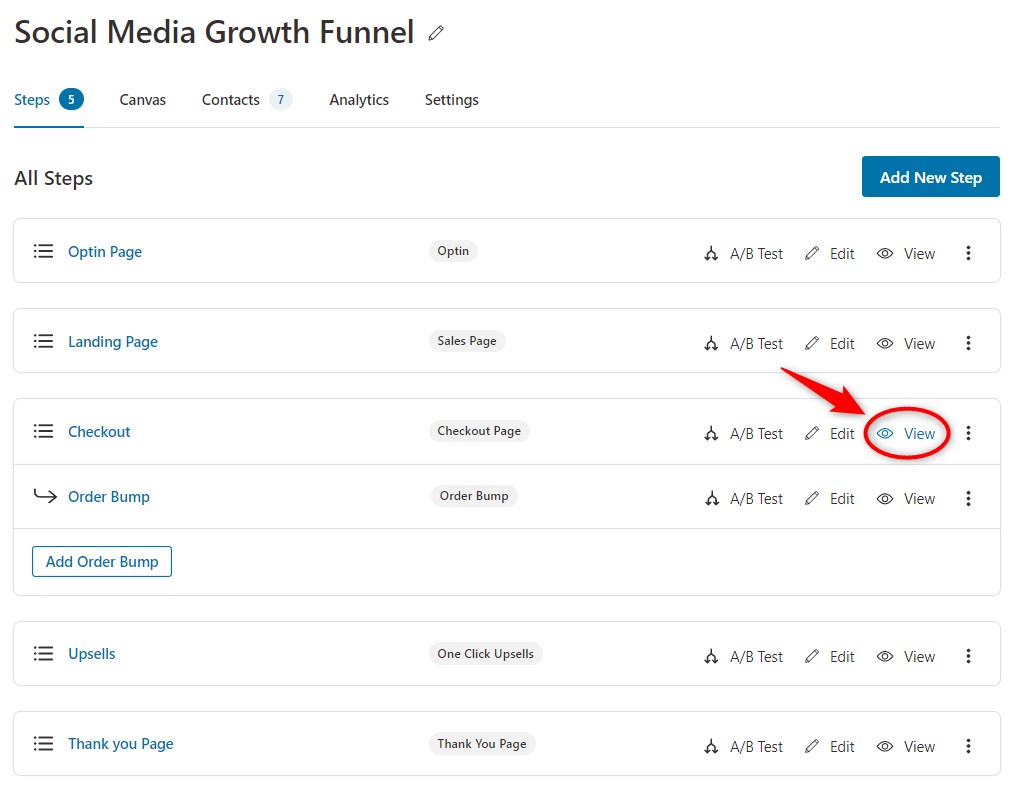
Task: Click the View label for Order Bump
Action: [919, 498]
